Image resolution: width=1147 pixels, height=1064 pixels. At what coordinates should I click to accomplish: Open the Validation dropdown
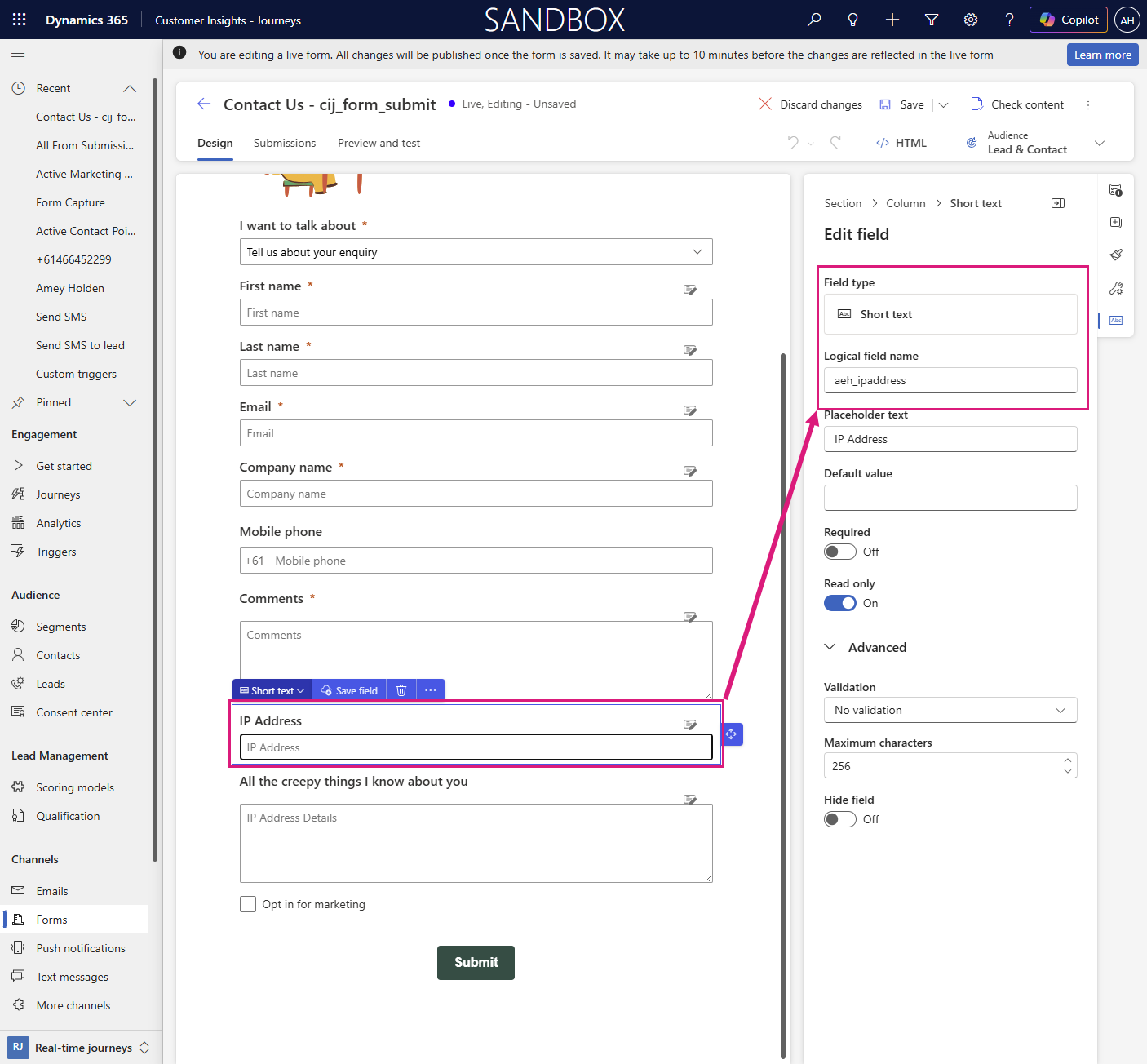click(950, 710)
